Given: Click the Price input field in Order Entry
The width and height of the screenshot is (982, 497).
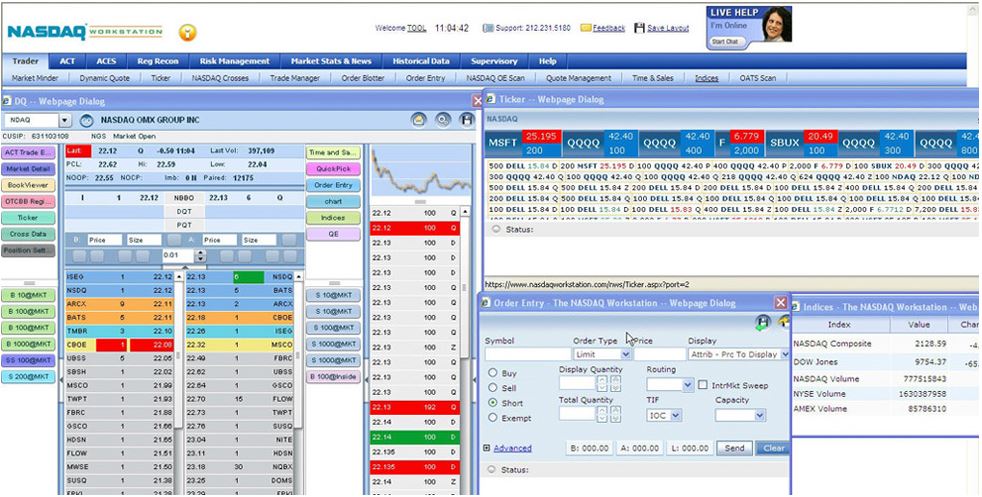Looking at the screenshot, I should pyautogui.click(x=659, y=354).
